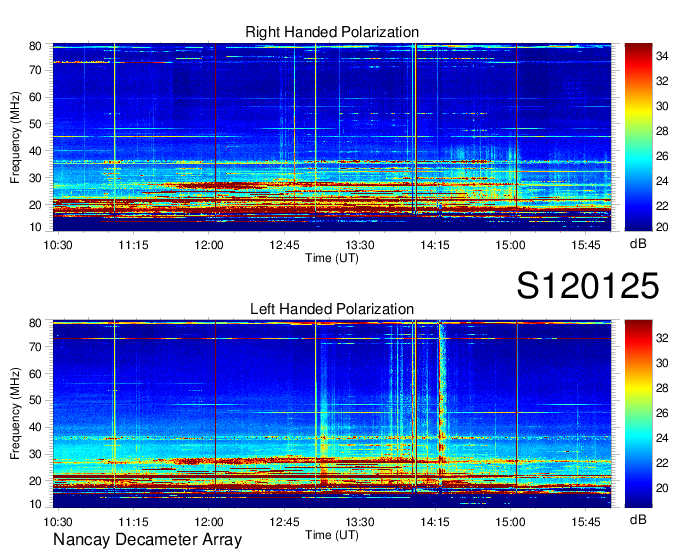Image resolution: width=680 pixels, height=552 pixels.
Task: Click the 34 value on the top color bar
Action: [662, 56]
